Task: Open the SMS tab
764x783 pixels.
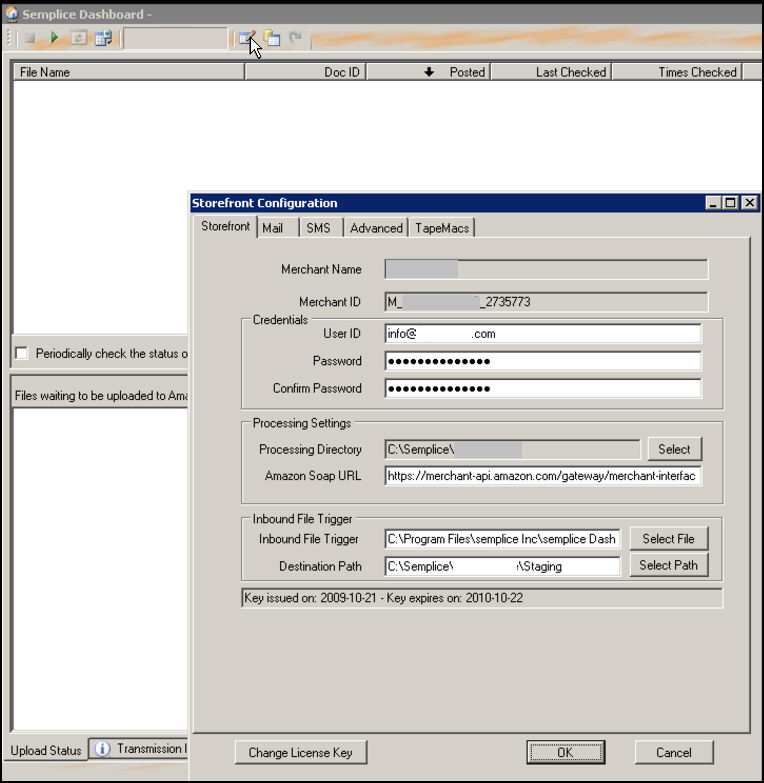Action: coord(321,228)
